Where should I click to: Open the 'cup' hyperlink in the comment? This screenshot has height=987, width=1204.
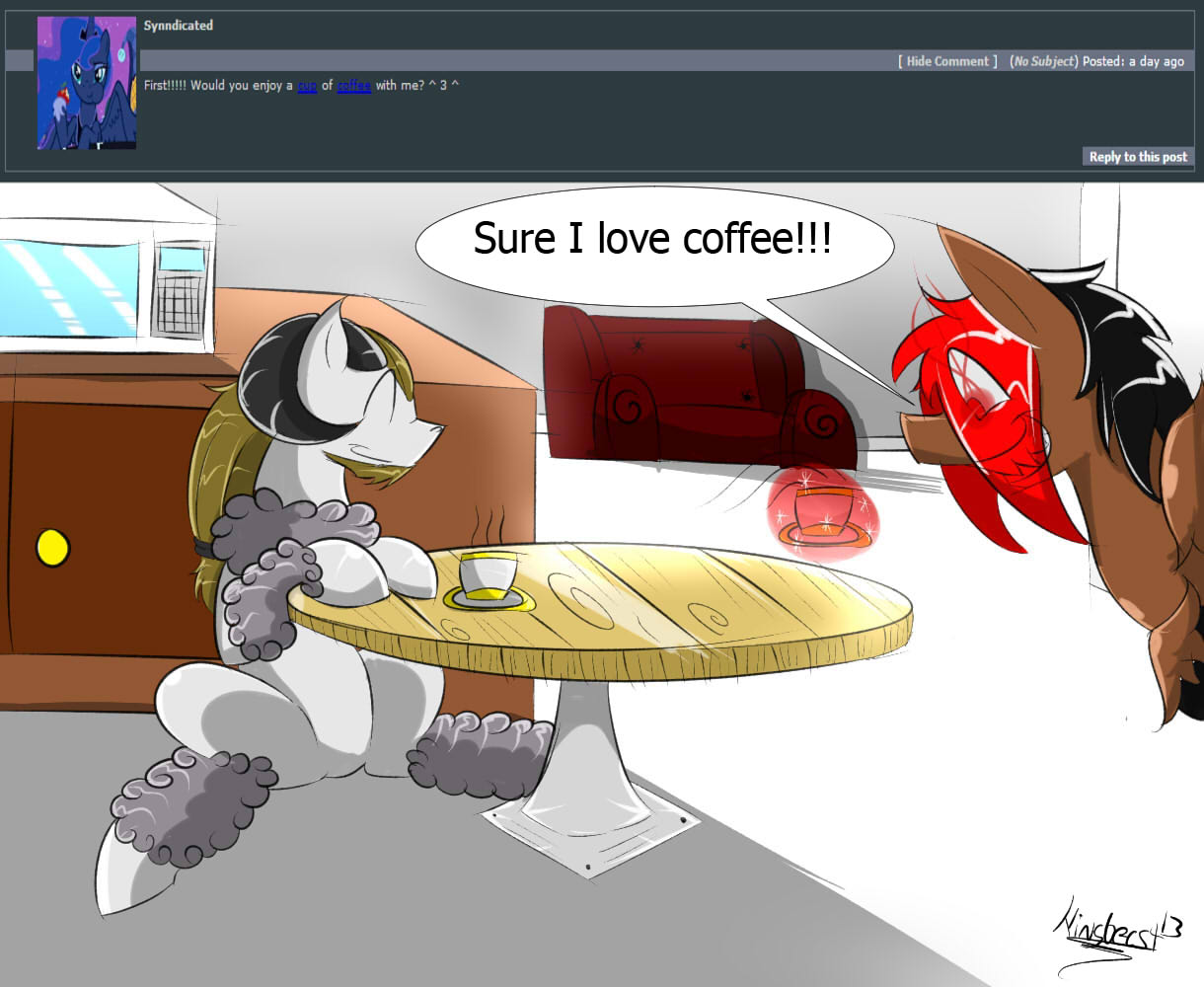(x=307, y=86)
